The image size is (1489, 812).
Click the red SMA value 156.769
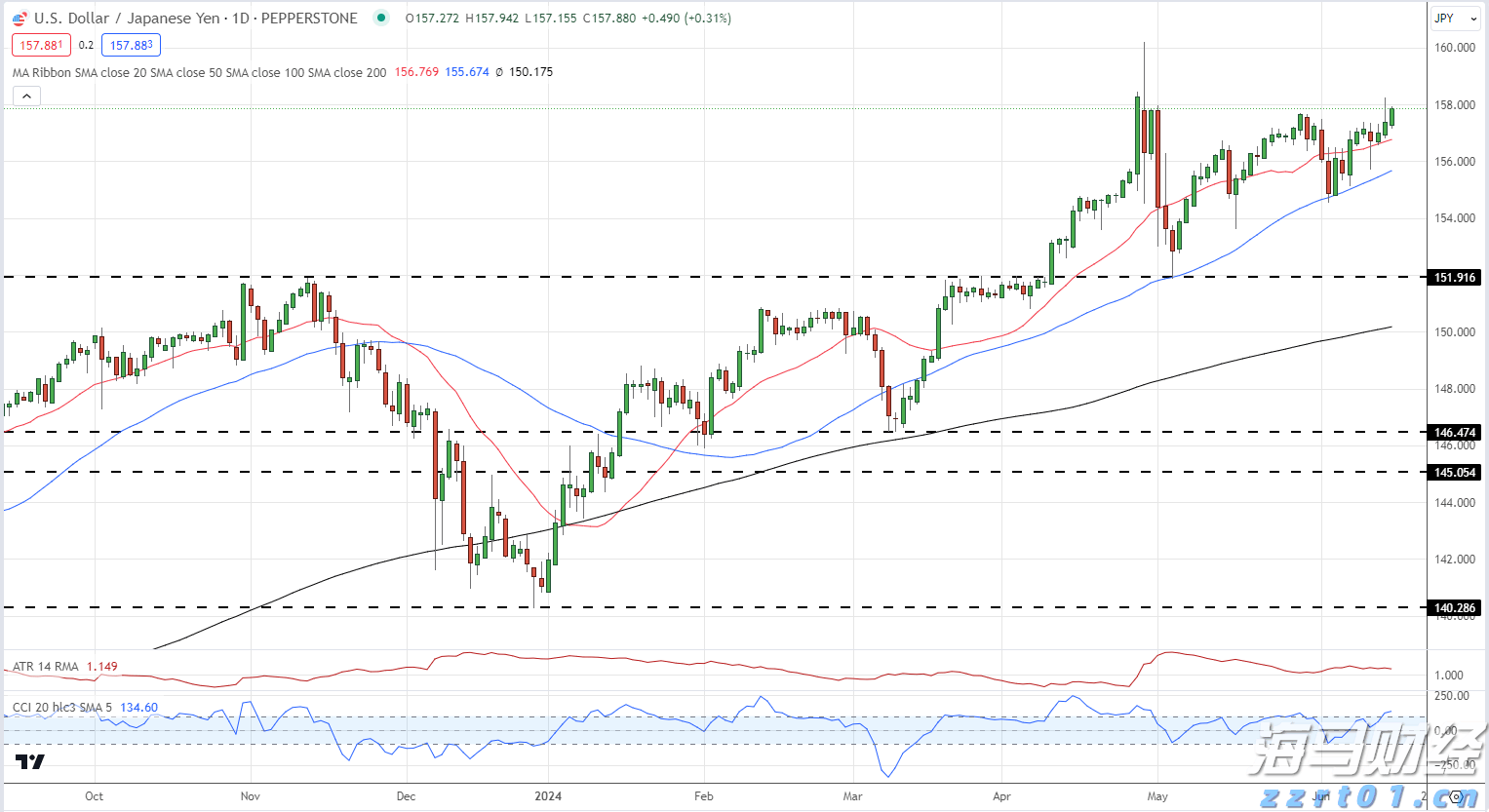(416, 72)
